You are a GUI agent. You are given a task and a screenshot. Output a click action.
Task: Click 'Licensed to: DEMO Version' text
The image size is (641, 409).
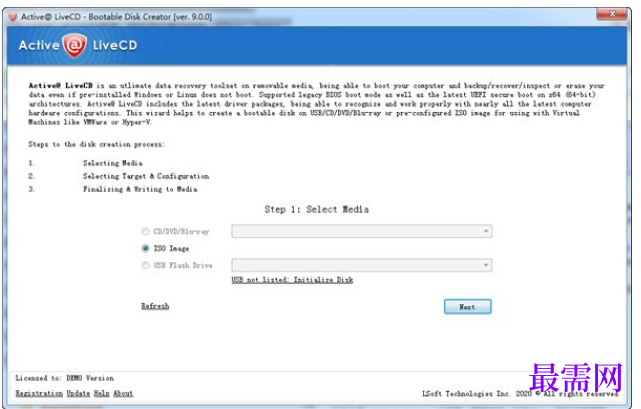65,378
